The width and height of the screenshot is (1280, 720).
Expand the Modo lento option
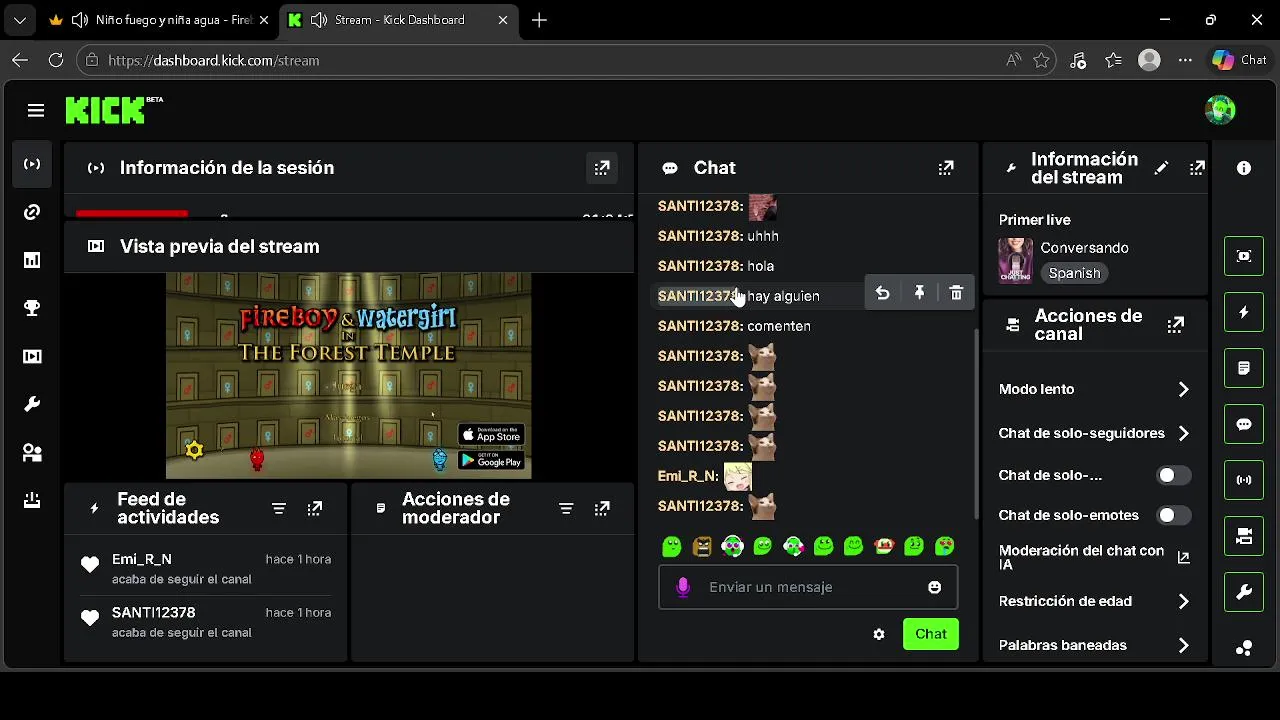(1183, 389)
